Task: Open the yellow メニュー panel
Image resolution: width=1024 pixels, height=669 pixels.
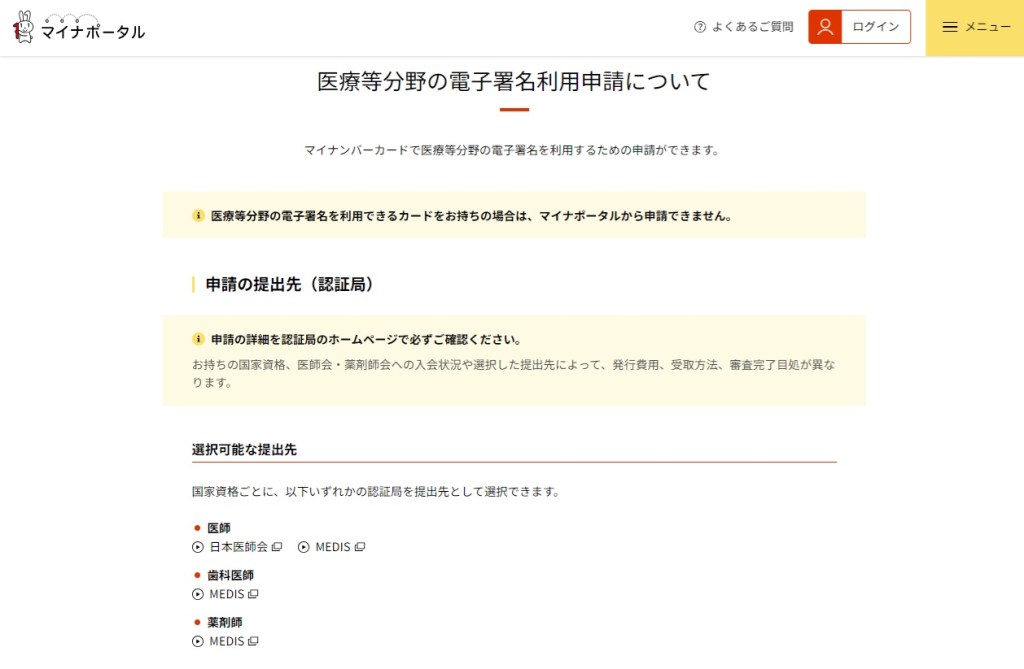Action: click(x=974, y=27)
